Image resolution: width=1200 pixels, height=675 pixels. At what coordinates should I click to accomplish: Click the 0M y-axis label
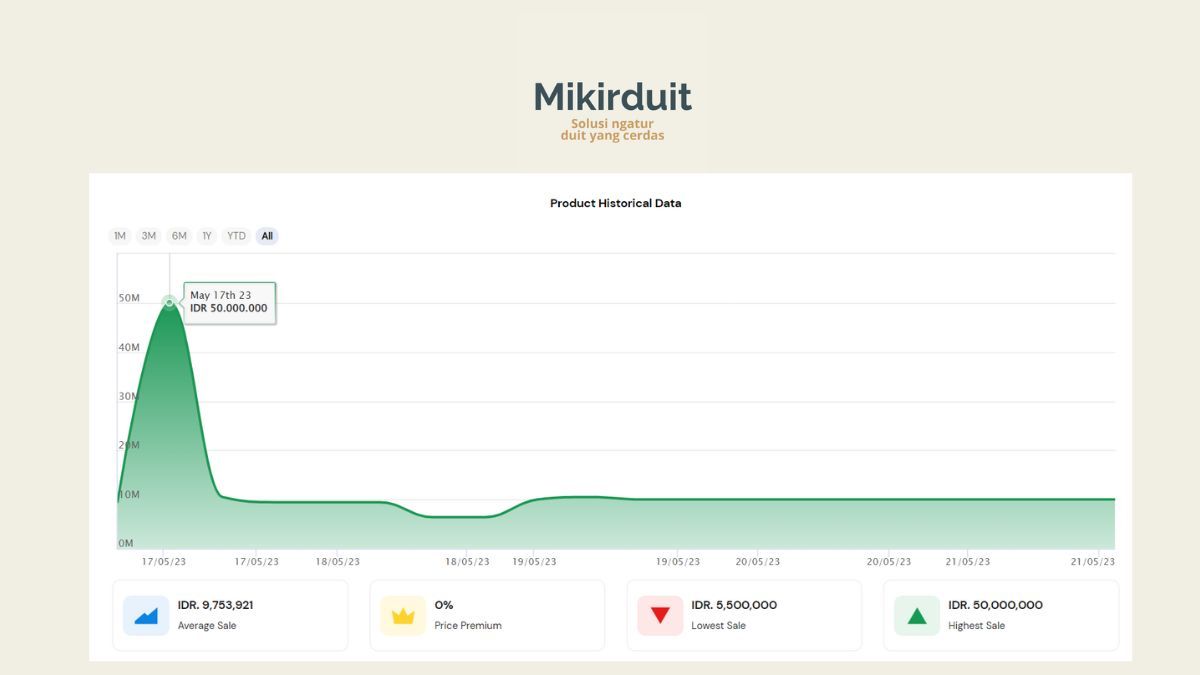click(126, 543)
